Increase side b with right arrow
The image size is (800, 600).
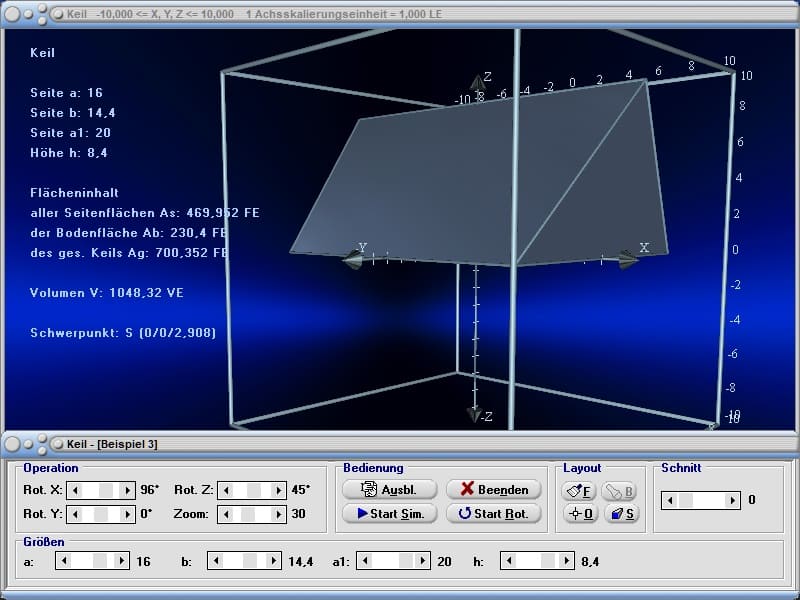click(x=273, y=561)
